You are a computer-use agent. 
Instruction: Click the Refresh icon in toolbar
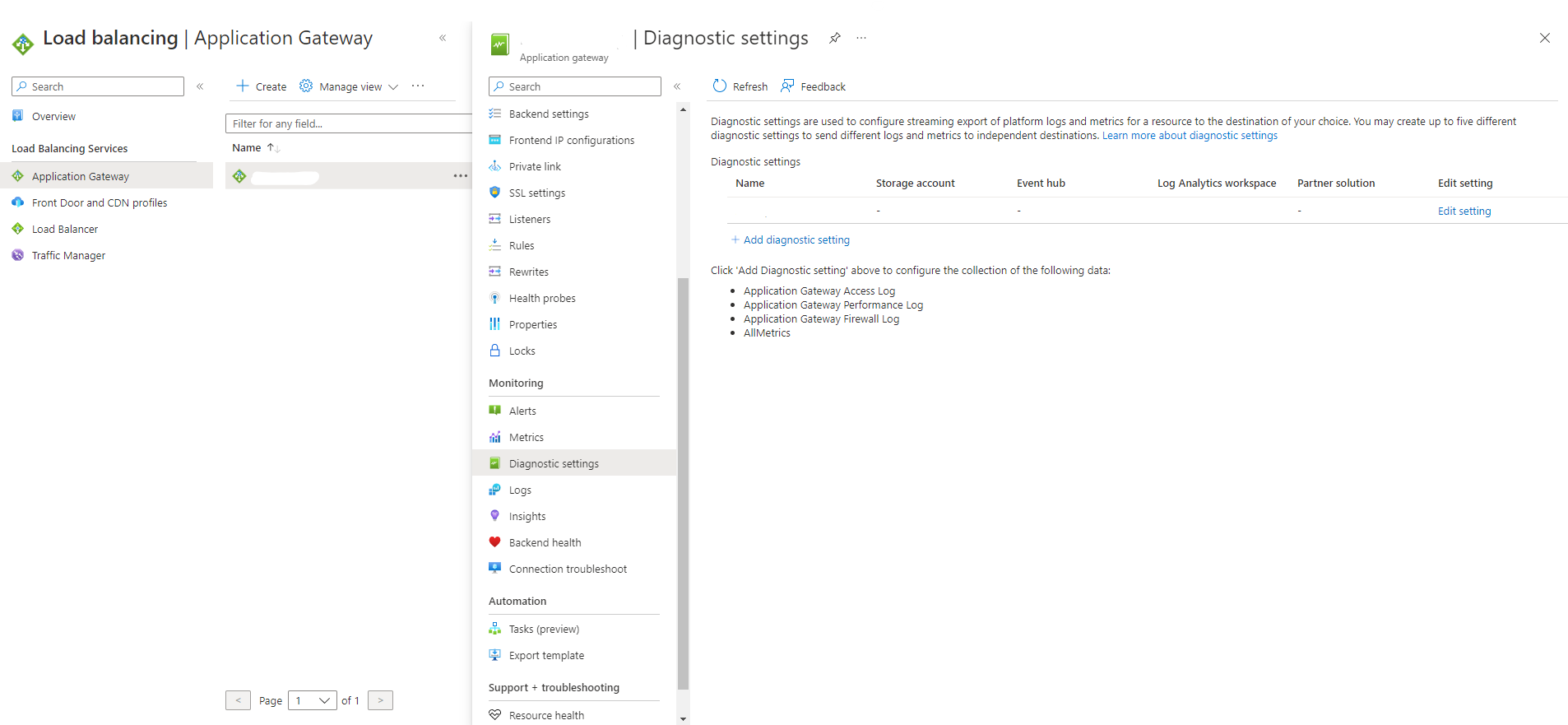[720, 86]
